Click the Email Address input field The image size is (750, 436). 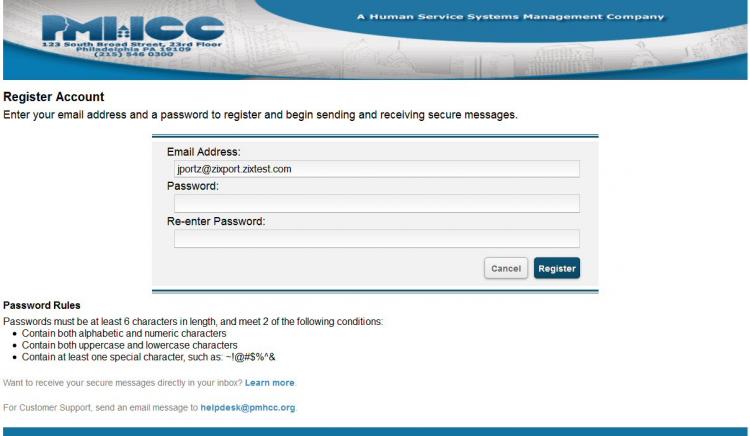(x=376, y=169)
